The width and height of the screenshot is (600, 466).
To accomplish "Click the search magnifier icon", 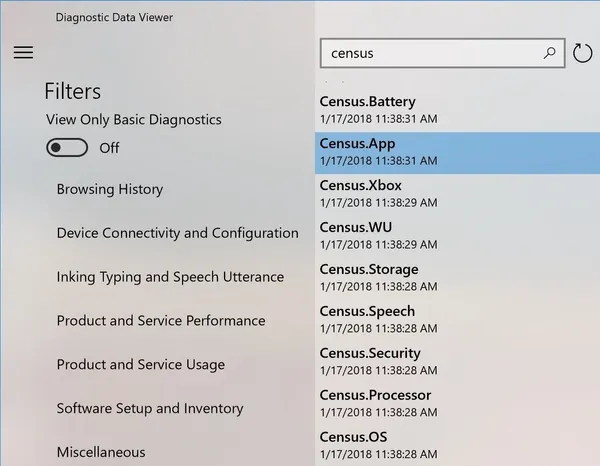I will pos(549,53).
